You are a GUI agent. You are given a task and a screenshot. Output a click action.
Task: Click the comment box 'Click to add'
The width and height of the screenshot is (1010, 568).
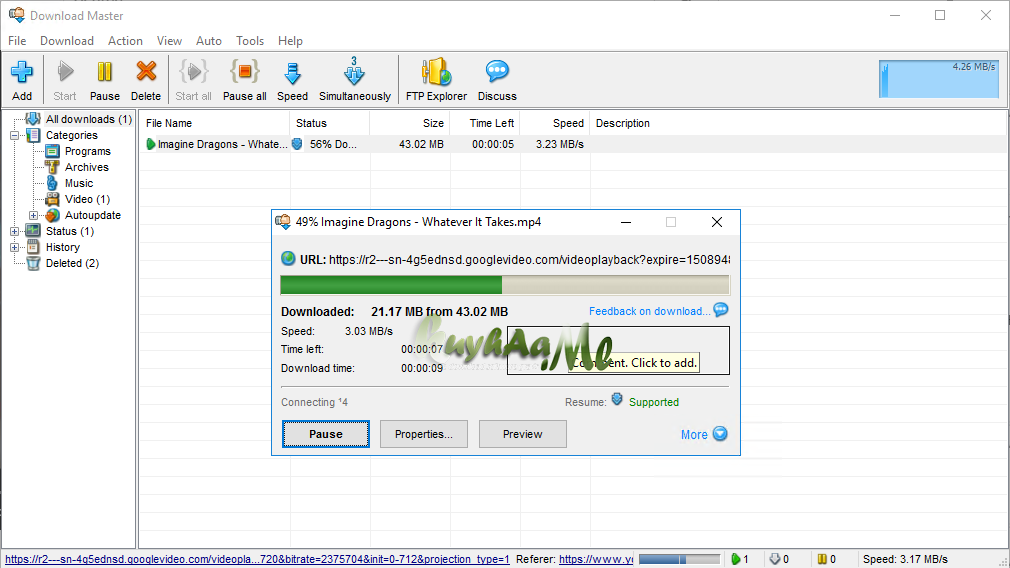[618, 350]
